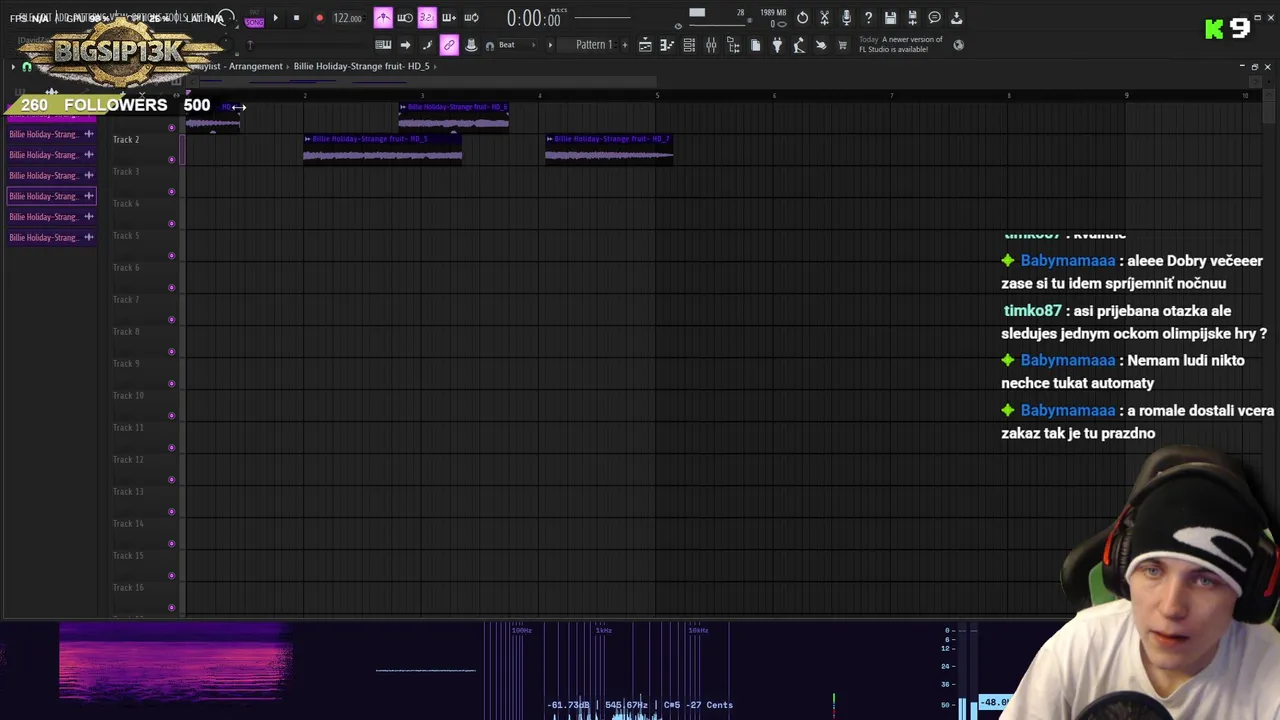This screenshot has width=1280, height=720.
Task: Click the render export audio icon
Action: coord(912,18)
